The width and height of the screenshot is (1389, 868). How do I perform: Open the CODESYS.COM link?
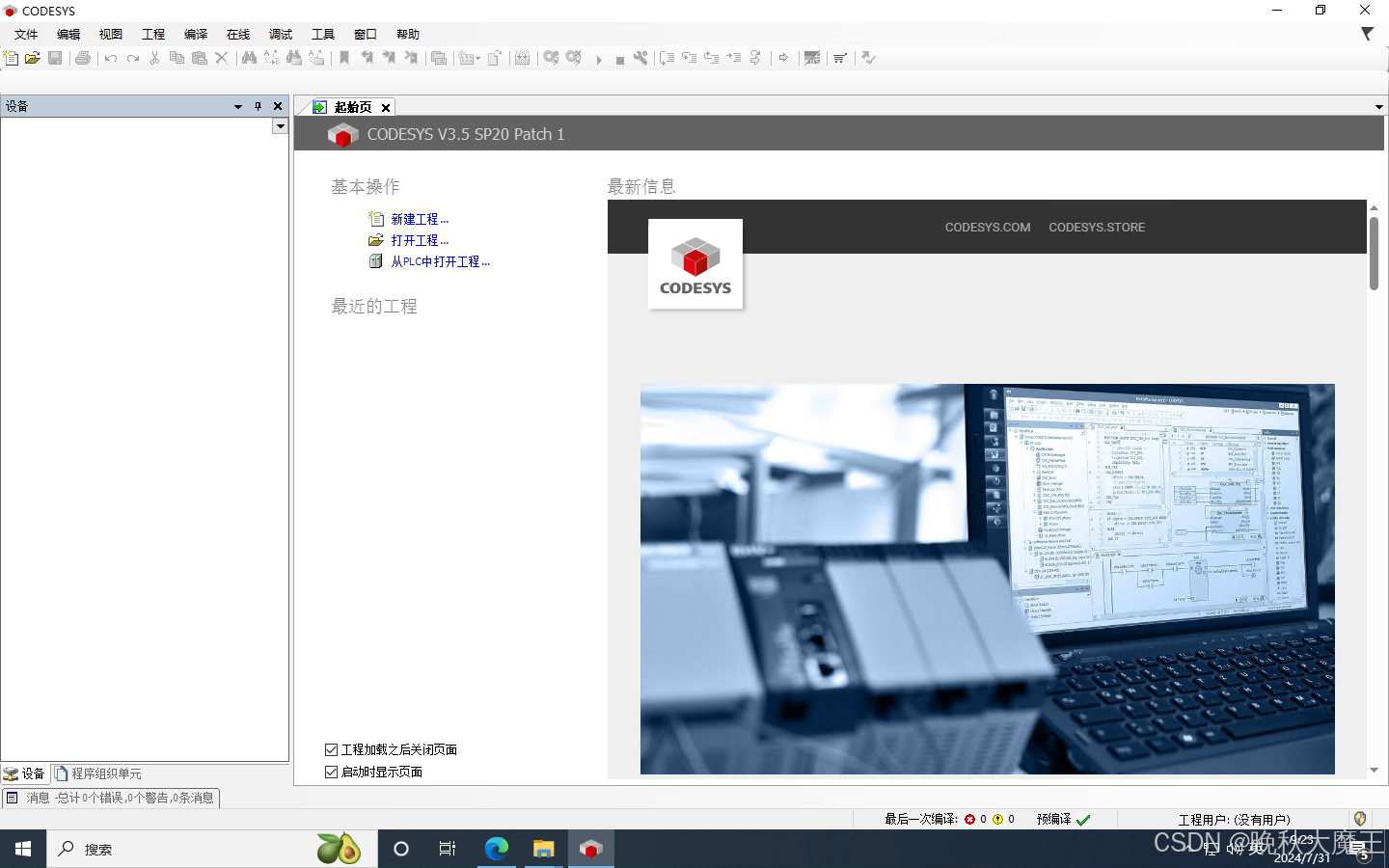988,228
